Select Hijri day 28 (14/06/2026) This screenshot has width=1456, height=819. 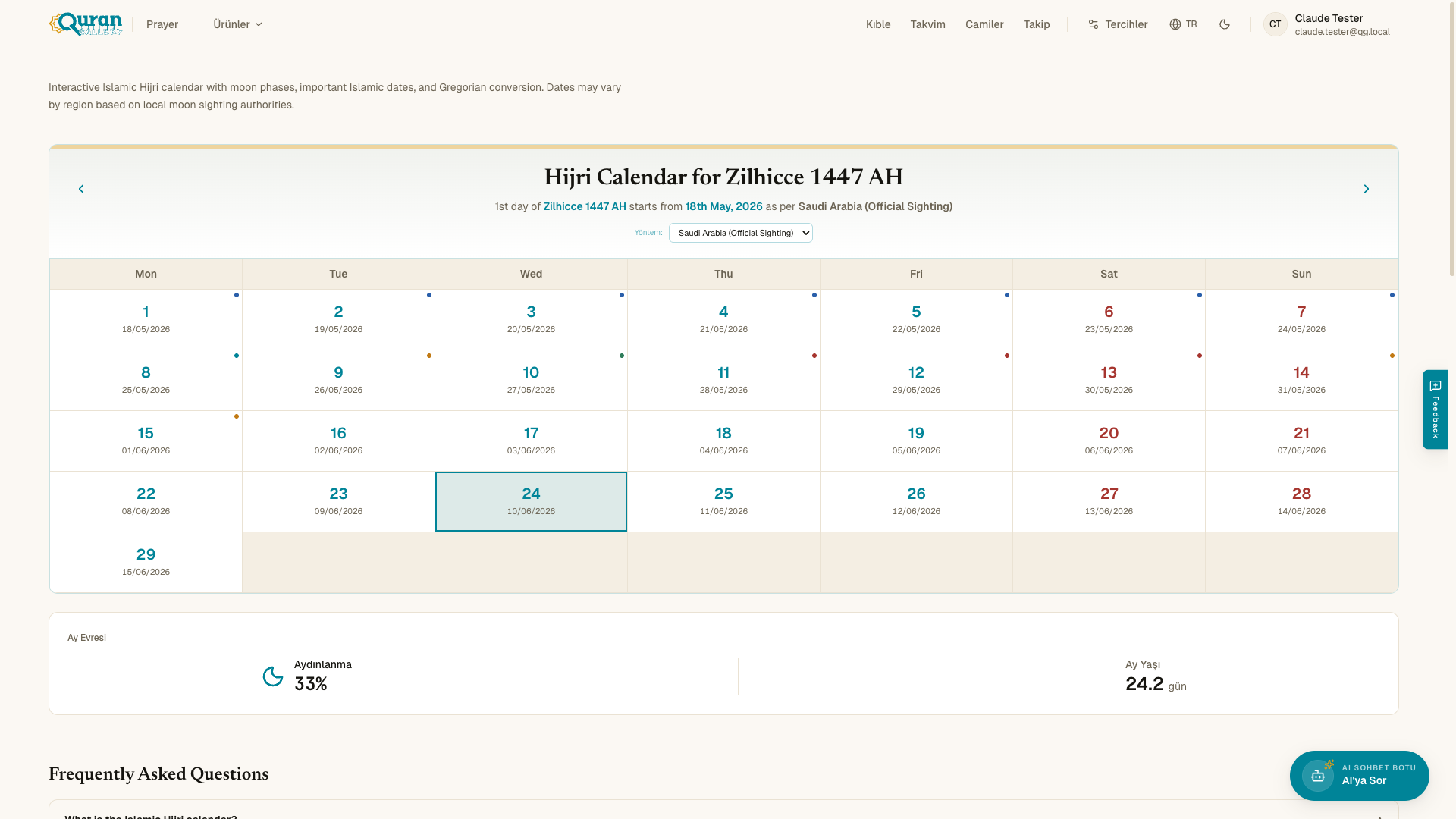click(x=1301, y=501)
